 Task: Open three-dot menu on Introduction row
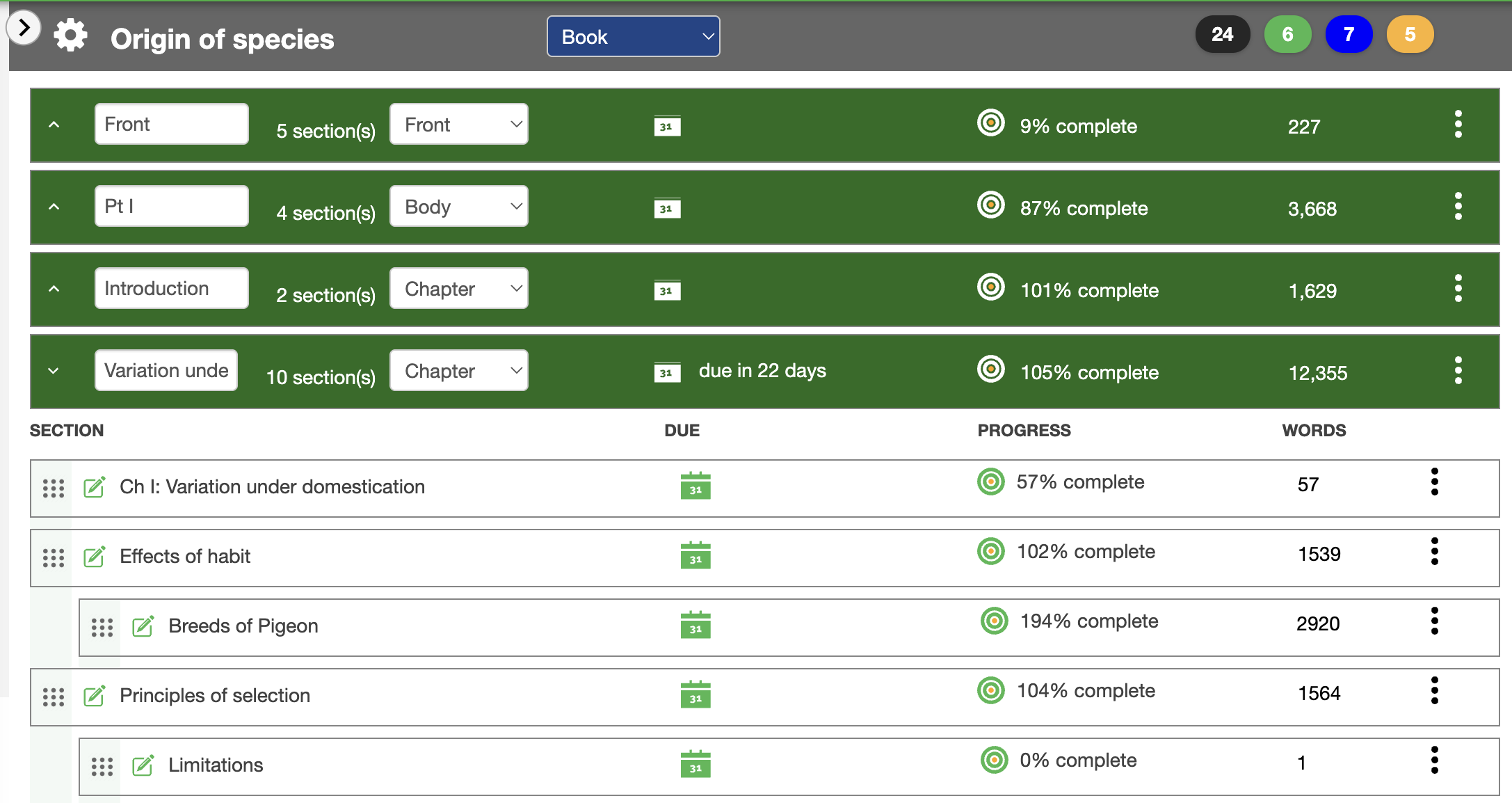(x=1458, y=288)
